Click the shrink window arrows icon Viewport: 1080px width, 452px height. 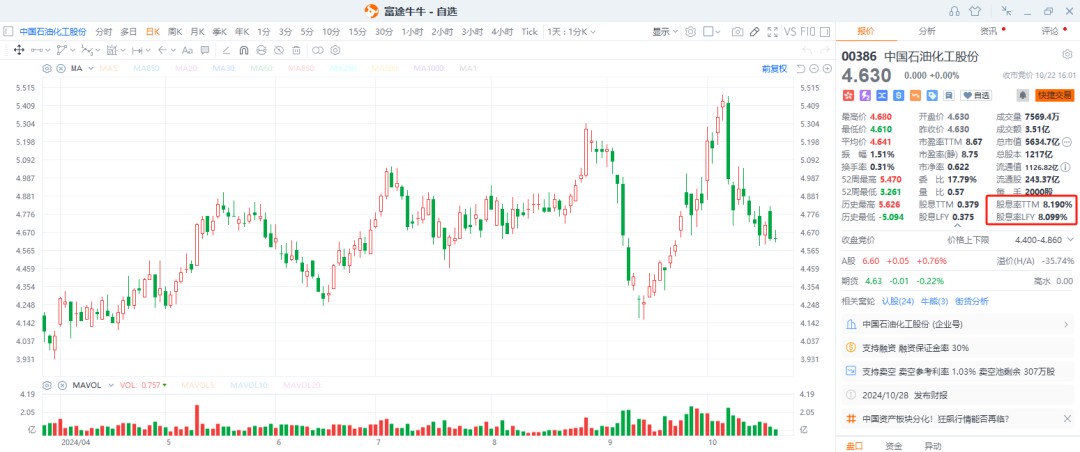pyautogui.click(x=1006, y=10)
